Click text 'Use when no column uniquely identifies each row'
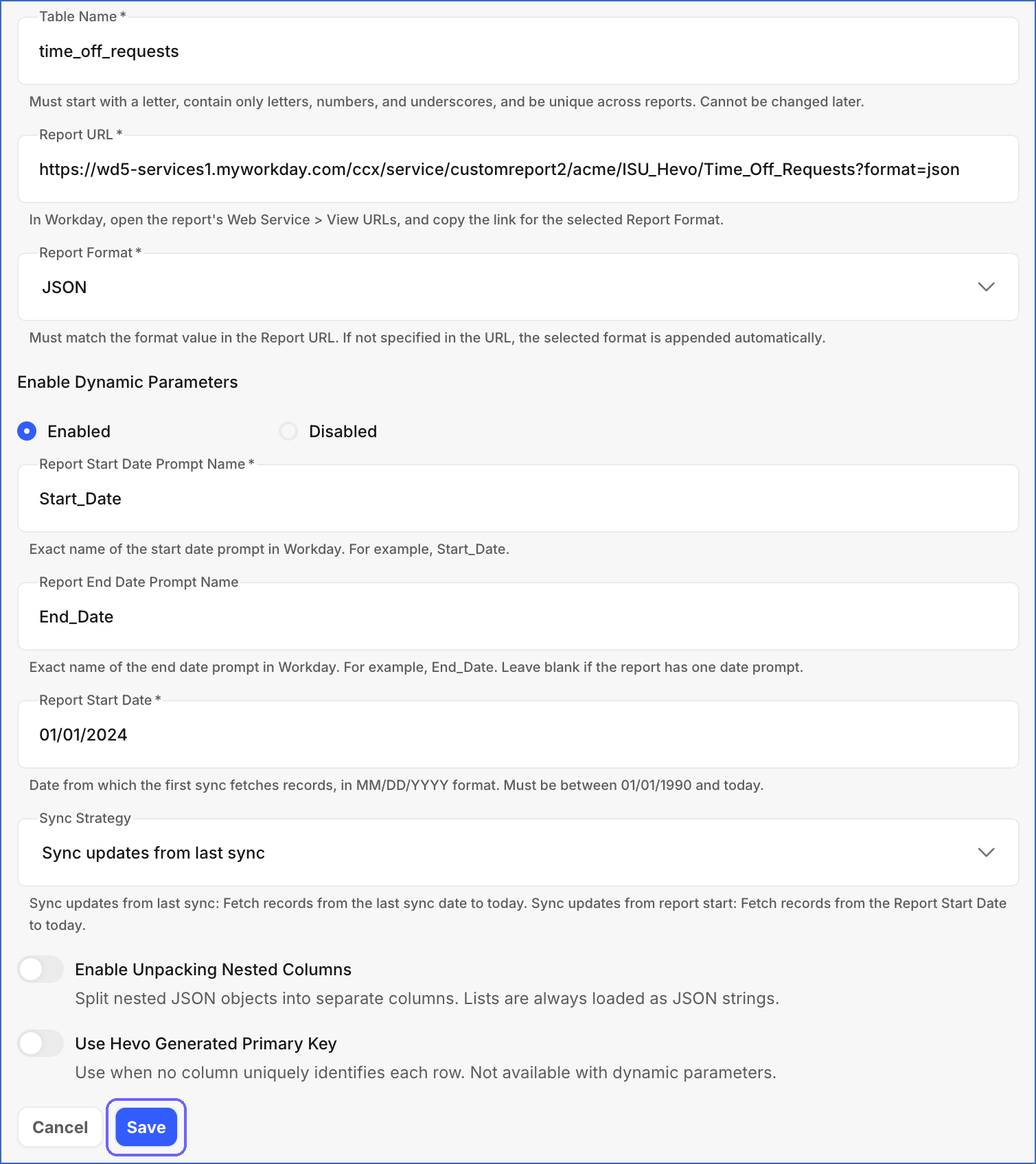The width and height of the screenshot is (1036, 1164). point(426,1073)
